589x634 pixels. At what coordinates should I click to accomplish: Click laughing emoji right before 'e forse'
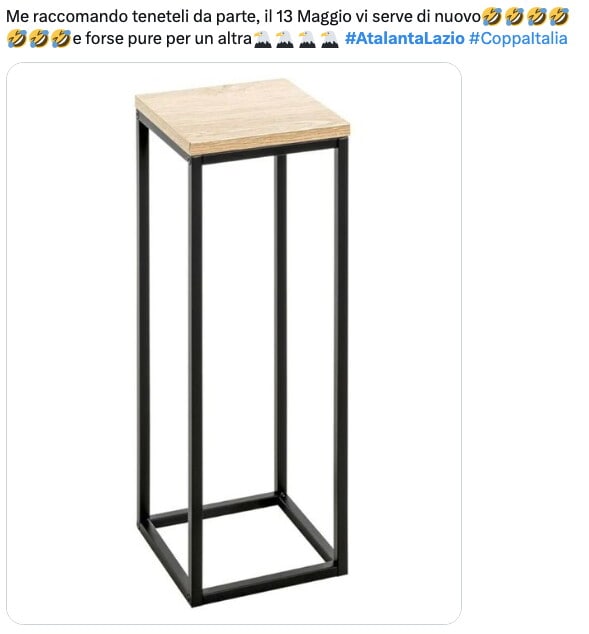(x=61, y=39)
